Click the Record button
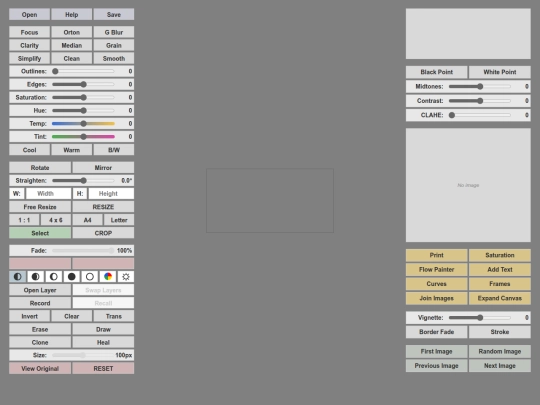540x405 pixels. (40, 303)
